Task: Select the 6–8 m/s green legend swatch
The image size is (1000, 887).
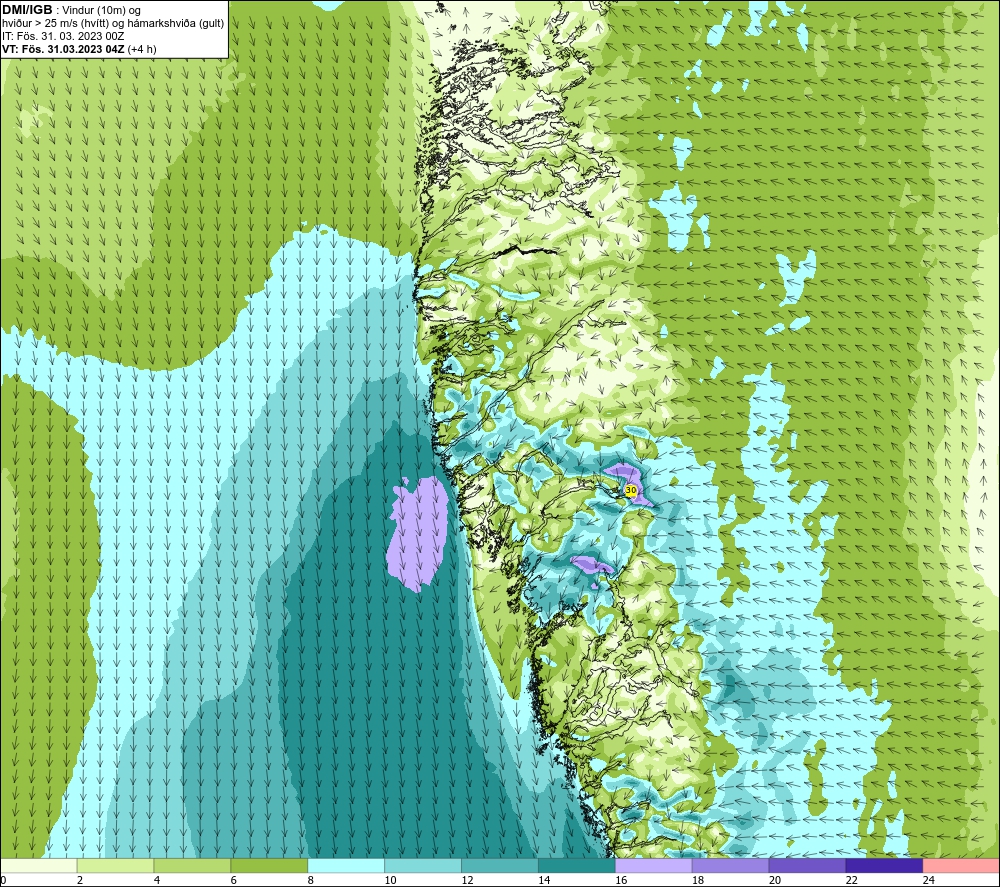Action: [x=269, y=865]
